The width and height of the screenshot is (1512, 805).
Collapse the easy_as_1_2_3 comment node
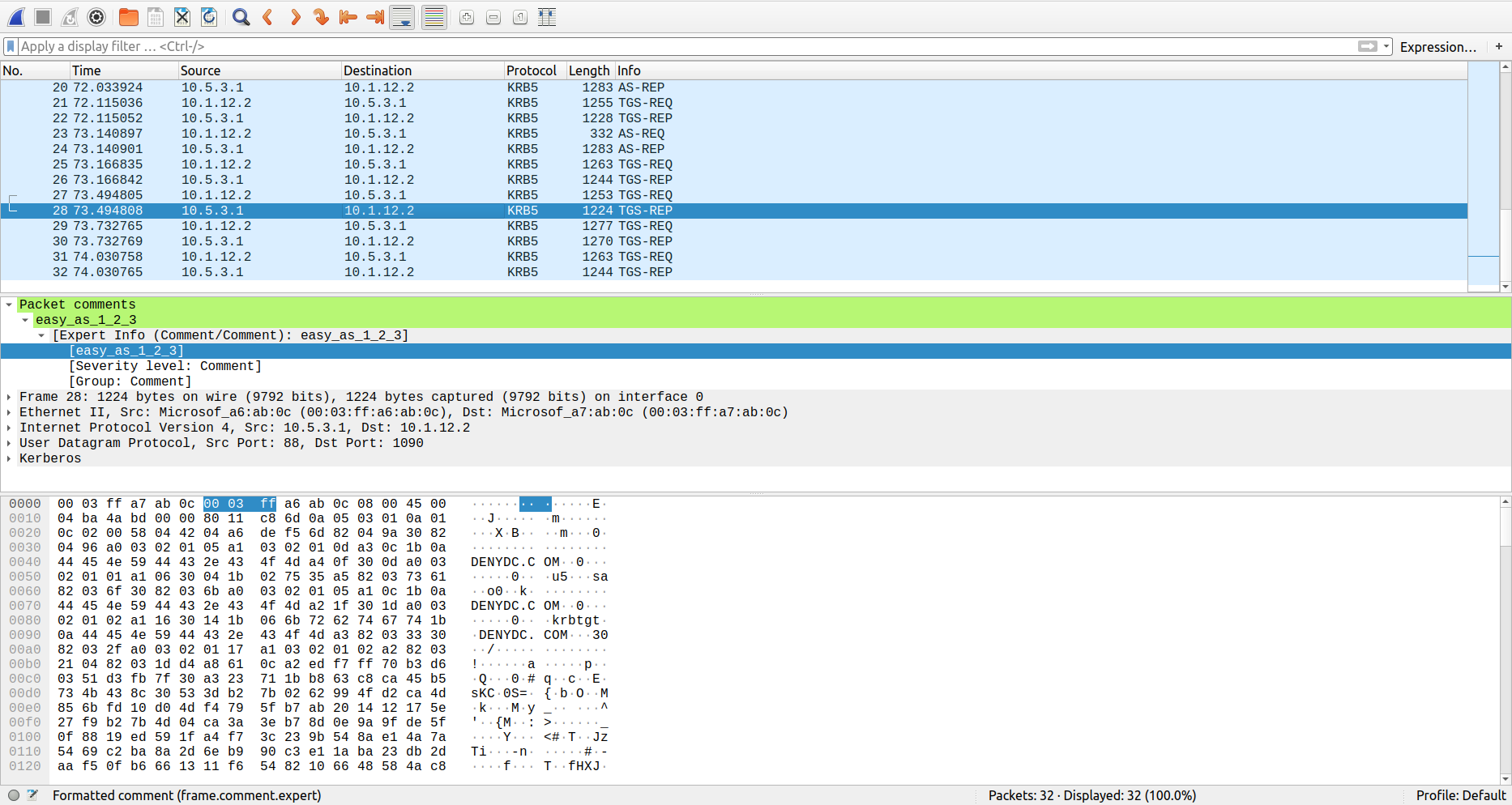click(x=25, y=320)
